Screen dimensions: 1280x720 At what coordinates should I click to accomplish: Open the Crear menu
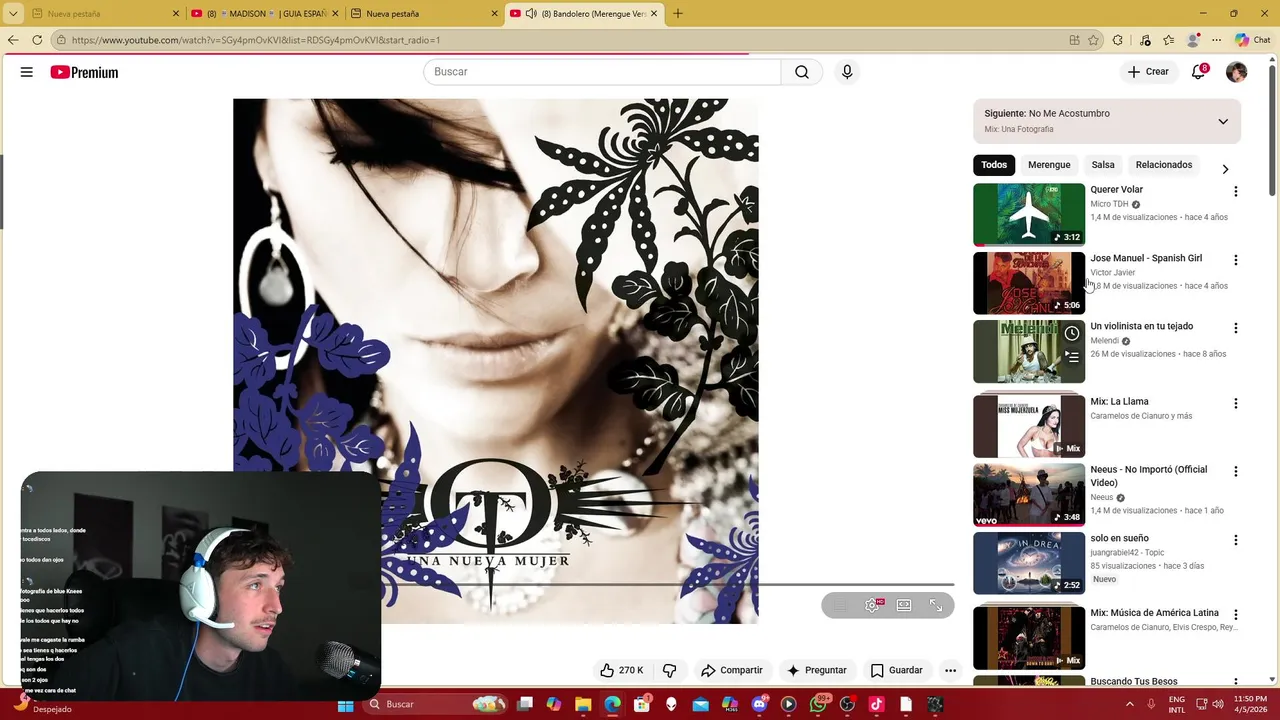[x=1148, y=72]
